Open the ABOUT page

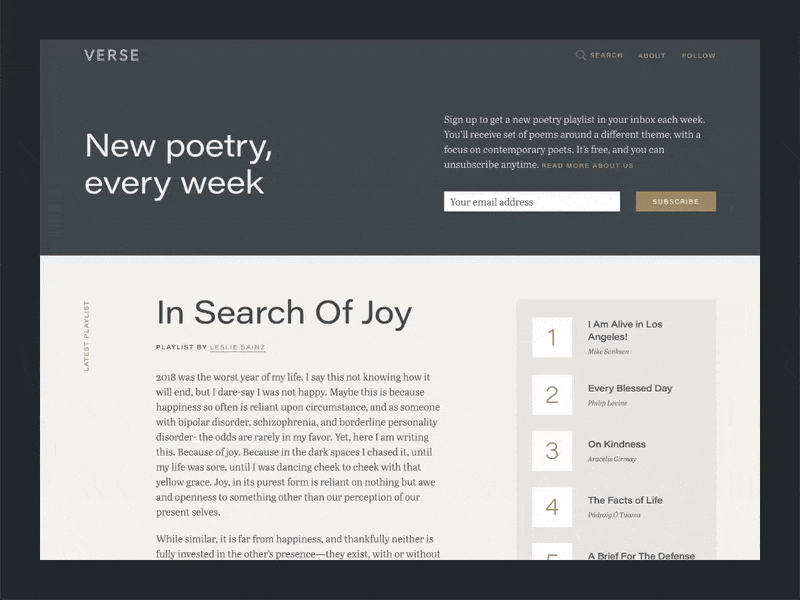point(651,55)
